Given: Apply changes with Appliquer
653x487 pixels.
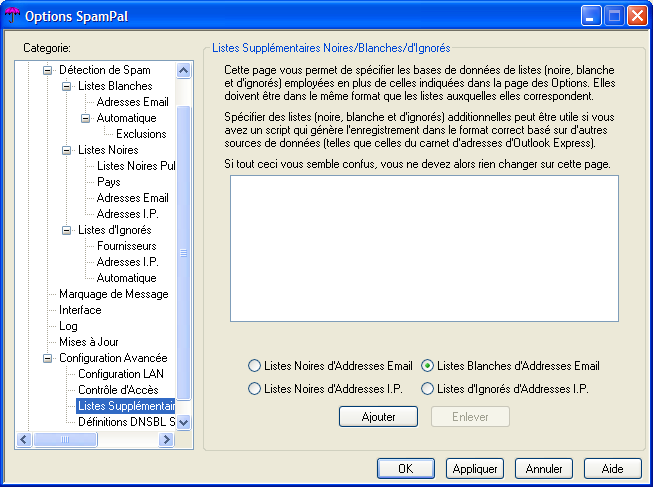Looking at the screenshot, I should (x=475, y=469).
